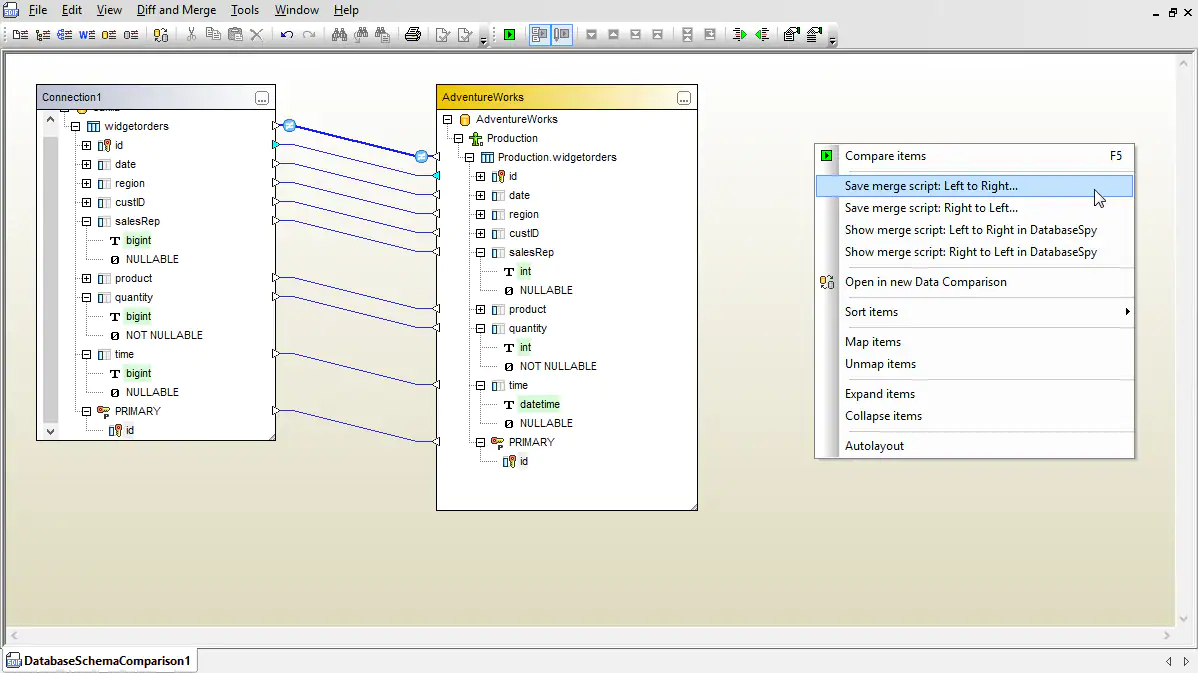The image size is (1198, 673).
Task: Click the ellipsis button on Connection1 panel
Action: pyautogui.click(x=262, y=98)
